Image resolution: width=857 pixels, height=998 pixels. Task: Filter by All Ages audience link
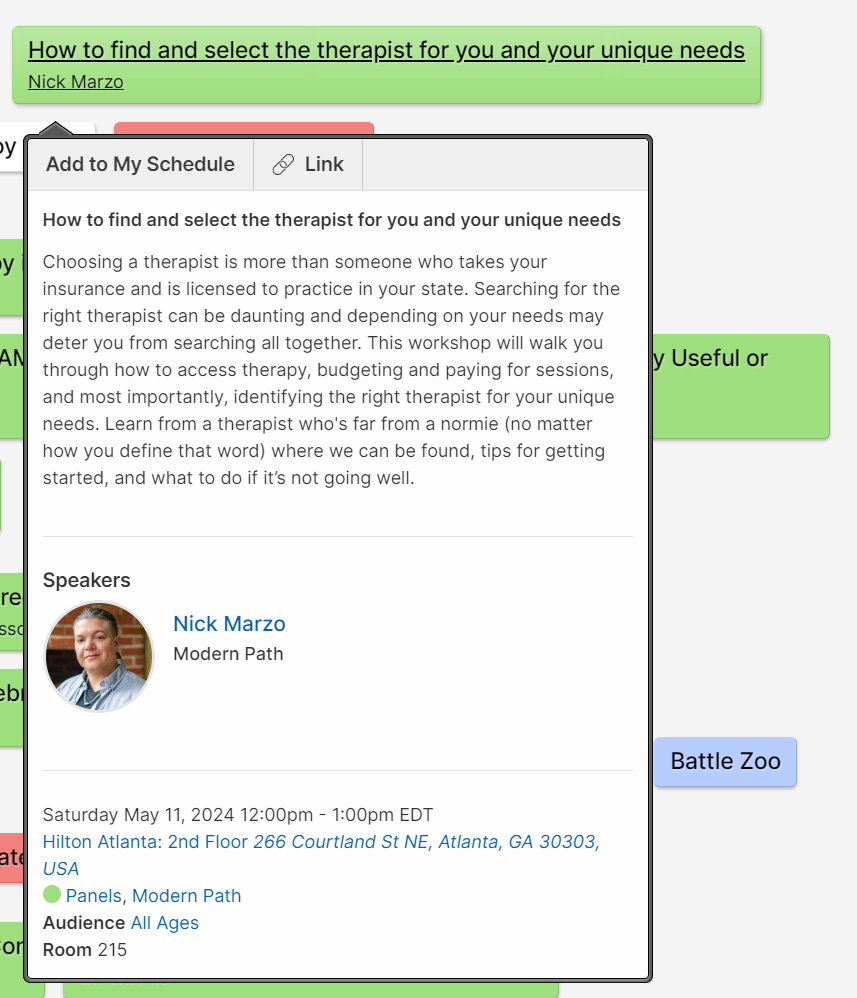coord(165,923)
